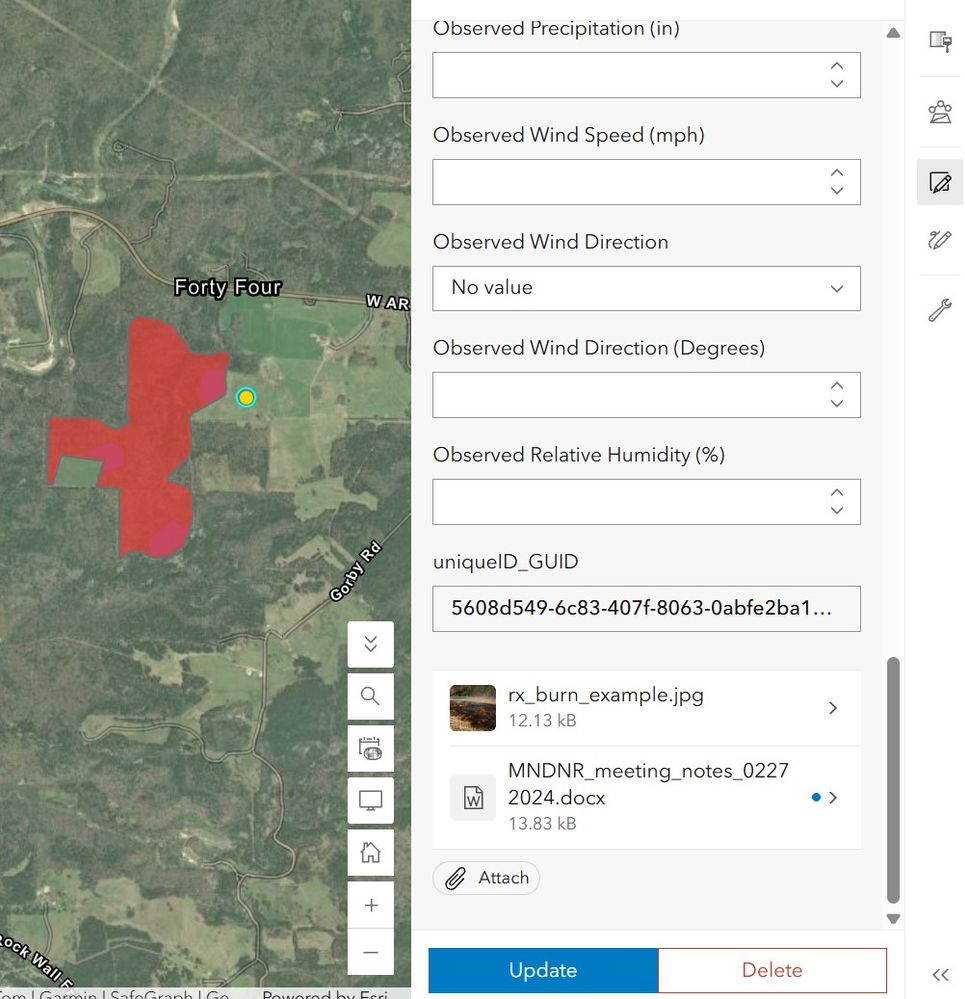The image size is (965, 999).
Task: Click the Observed Precipitation input field
Action: click(x=646, y=75)
